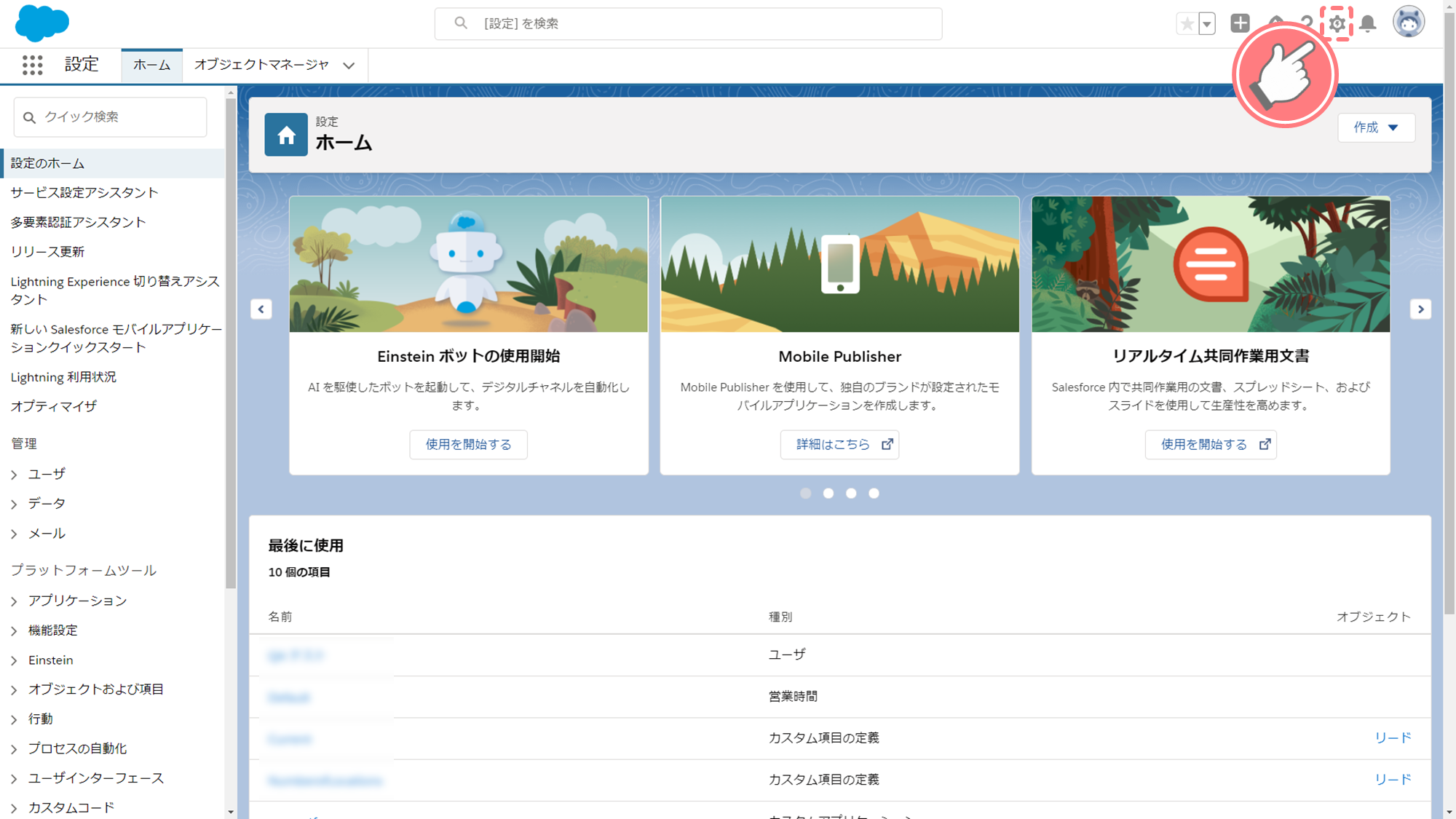Click 詳細はこちら on Mobile Publisher card
This screenshot has width=1456, height=819.
[x=839, y=444]
